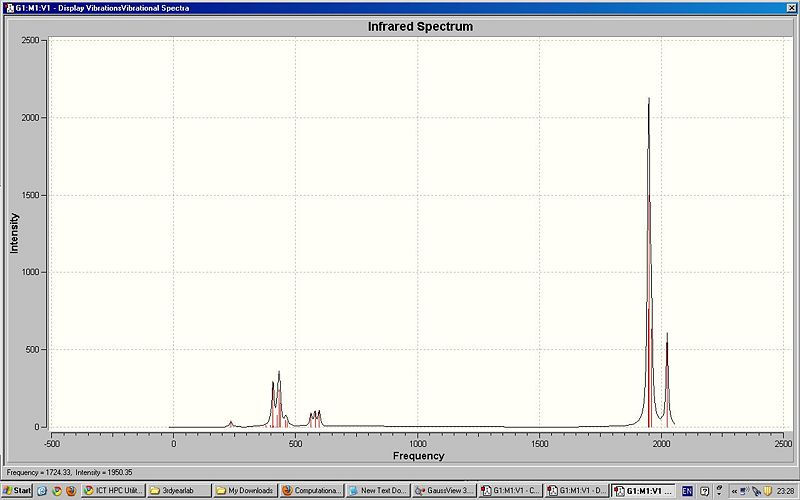
Task: Launch Firefox from the quick launch bar
Action: click(71, 491)
